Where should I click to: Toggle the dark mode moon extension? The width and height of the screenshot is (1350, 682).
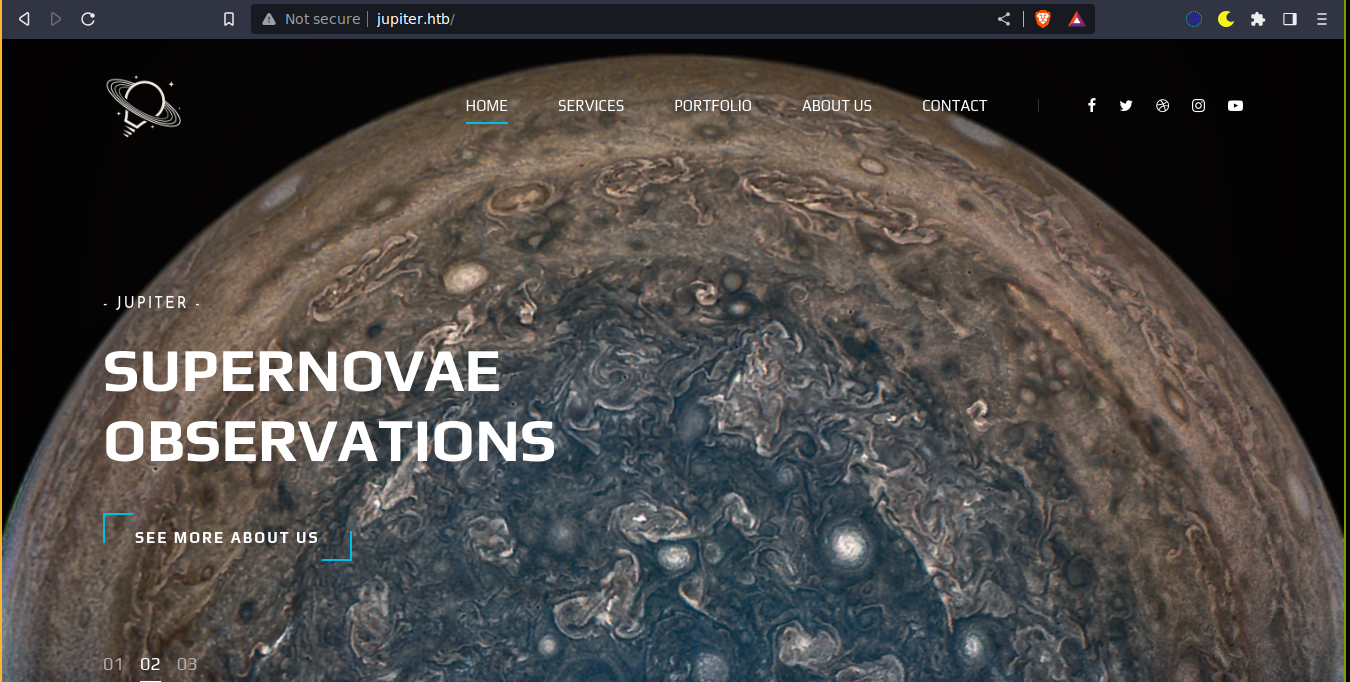point(1225,19)
